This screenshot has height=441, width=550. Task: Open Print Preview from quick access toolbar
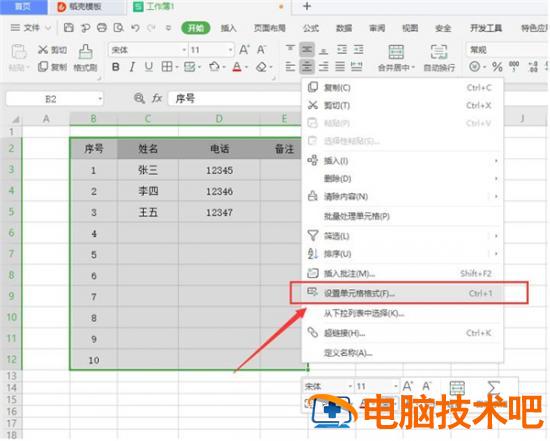coord(119,28)
